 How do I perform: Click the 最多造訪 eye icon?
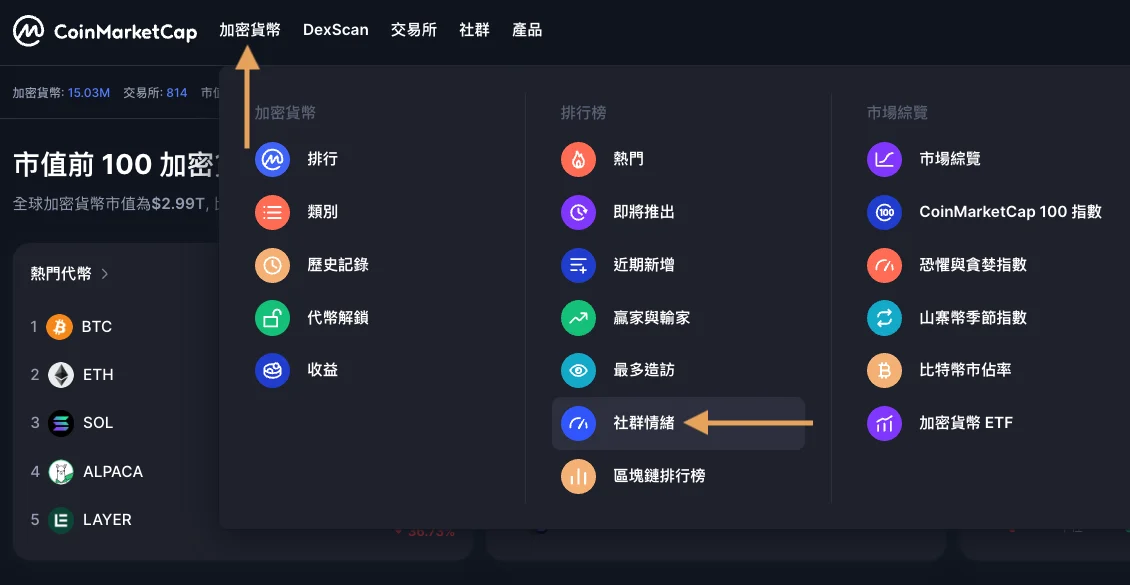pyautogui.click(x=579, y=370)
